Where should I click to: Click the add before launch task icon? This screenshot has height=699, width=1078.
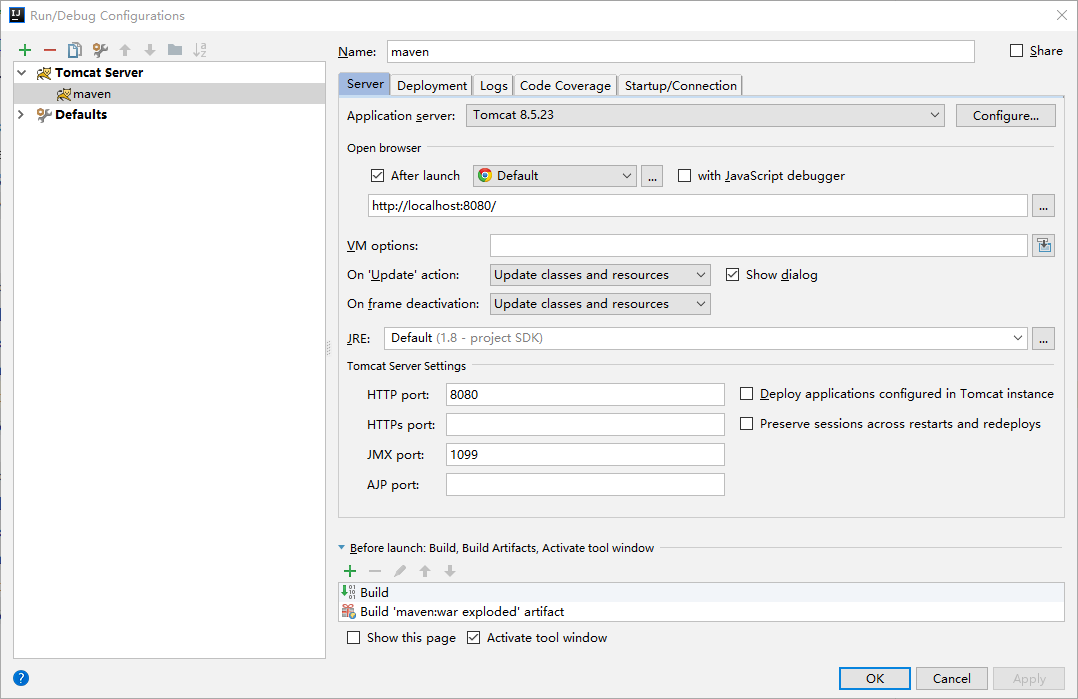click(x=350, y=571)
